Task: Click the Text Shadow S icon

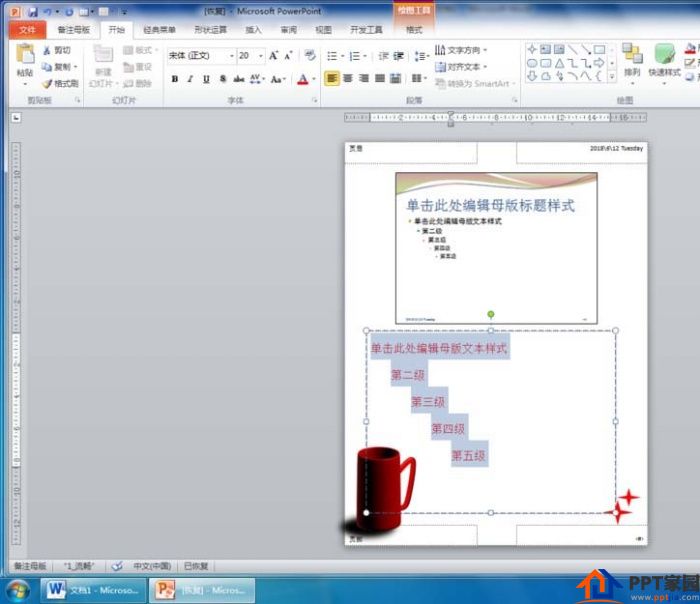Action: [x=222, y=79]
